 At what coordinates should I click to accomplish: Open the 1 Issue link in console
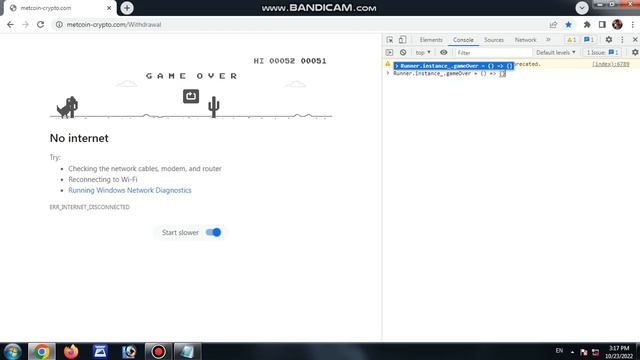point(603,52)
